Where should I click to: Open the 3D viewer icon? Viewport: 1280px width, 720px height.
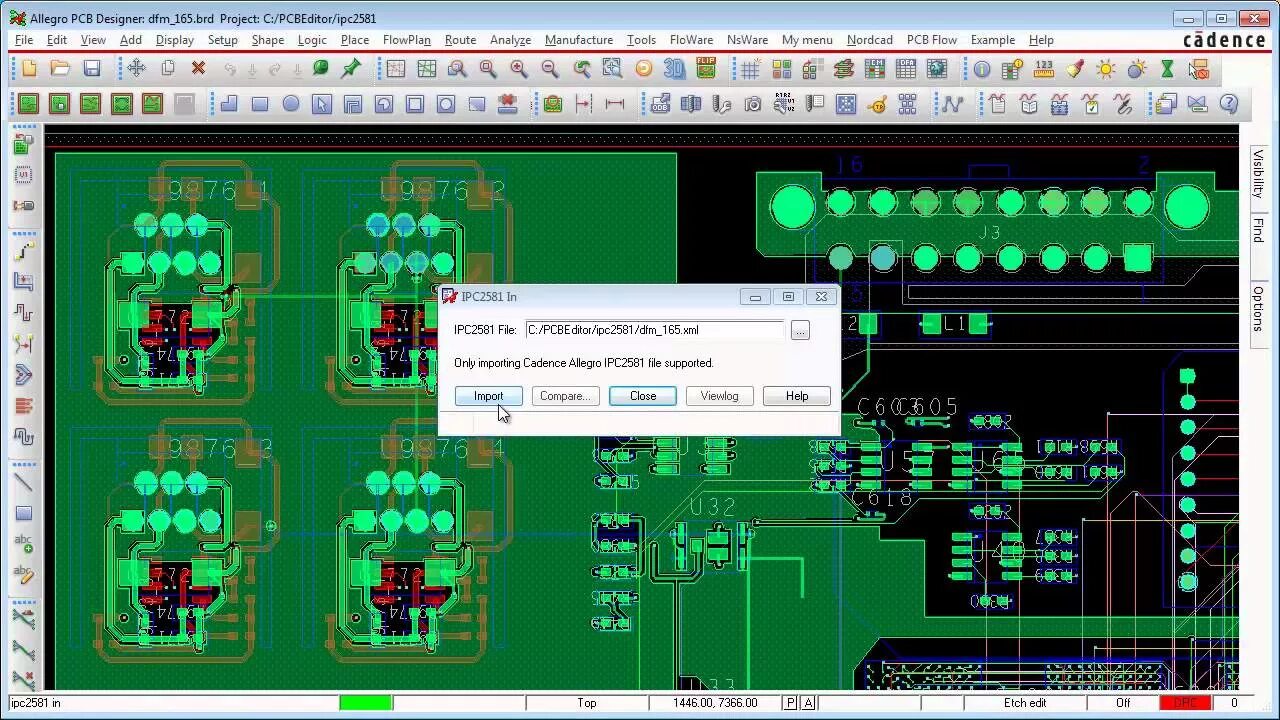tap(675, 69)
